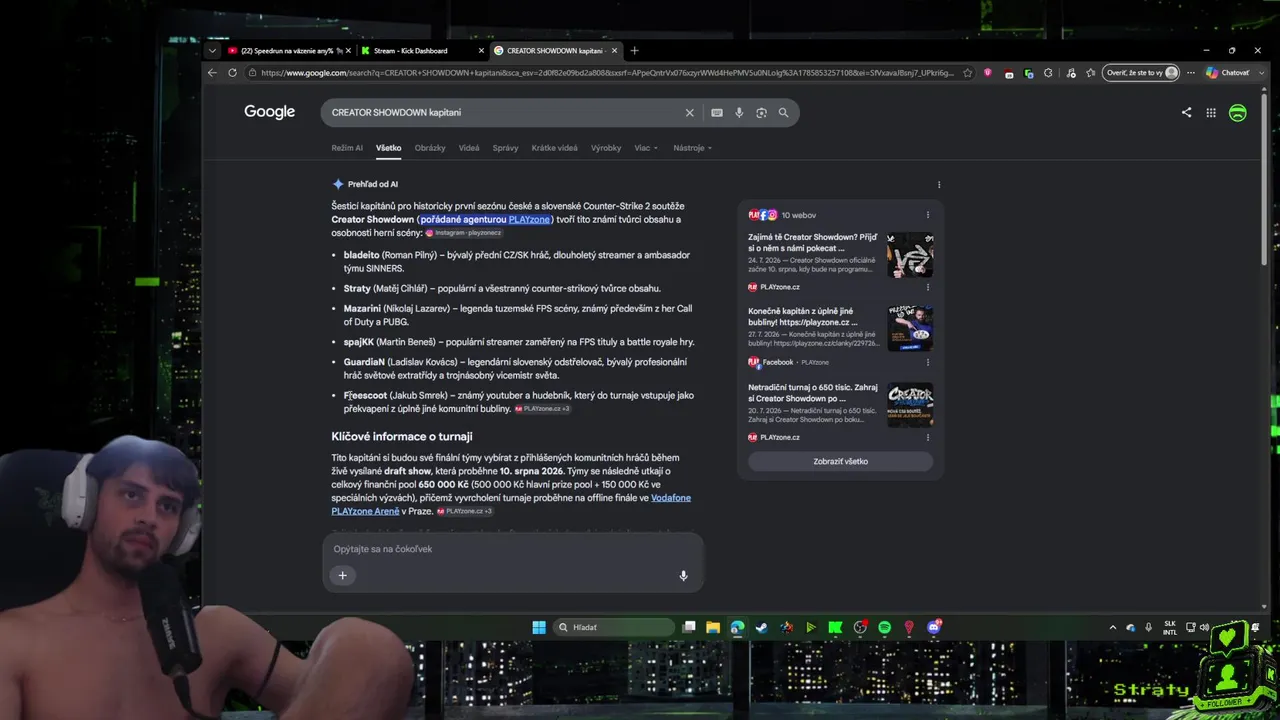Select the Obrázky results tab
Viewport: 1280px width, 720px height.
[x=430, y=148]
